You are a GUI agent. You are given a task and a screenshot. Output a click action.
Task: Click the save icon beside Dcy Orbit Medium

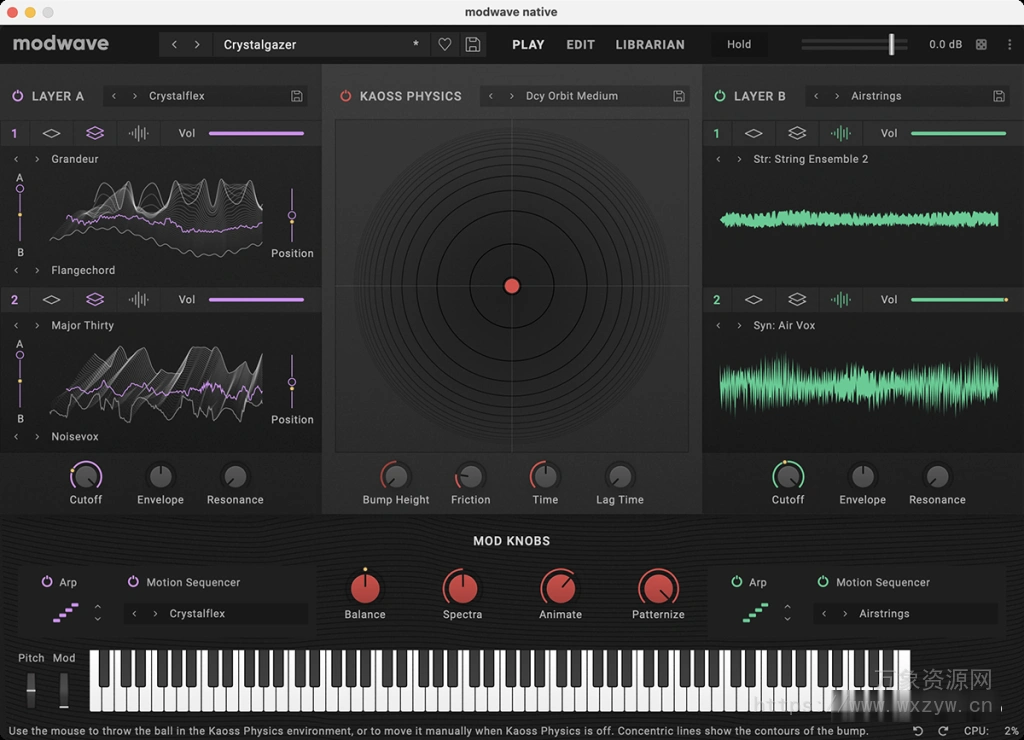tap(678, 96)
